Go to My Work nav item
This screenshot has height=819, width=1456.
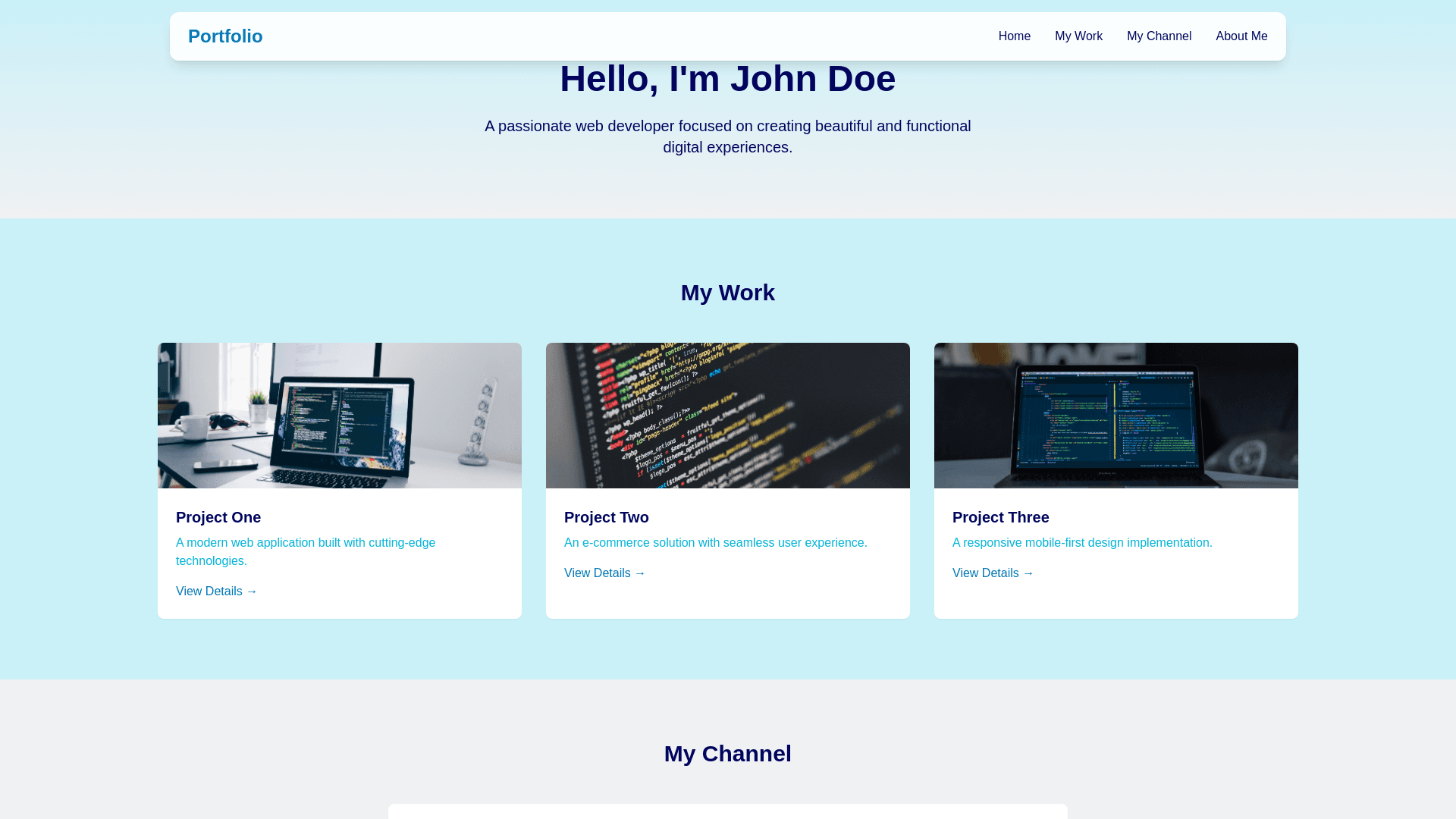[x=1078, y=36]
